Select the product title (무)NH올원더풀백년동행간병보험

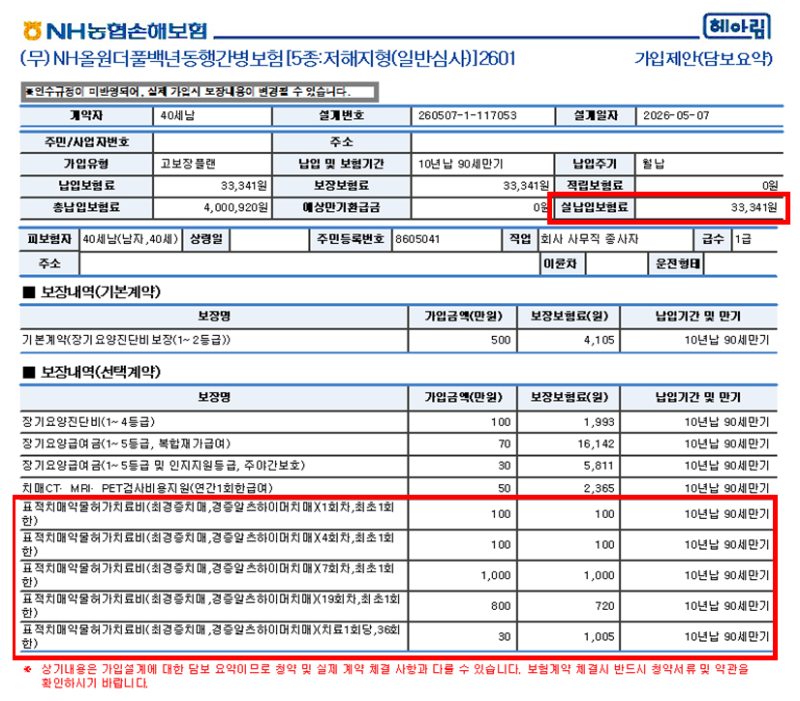267,59
